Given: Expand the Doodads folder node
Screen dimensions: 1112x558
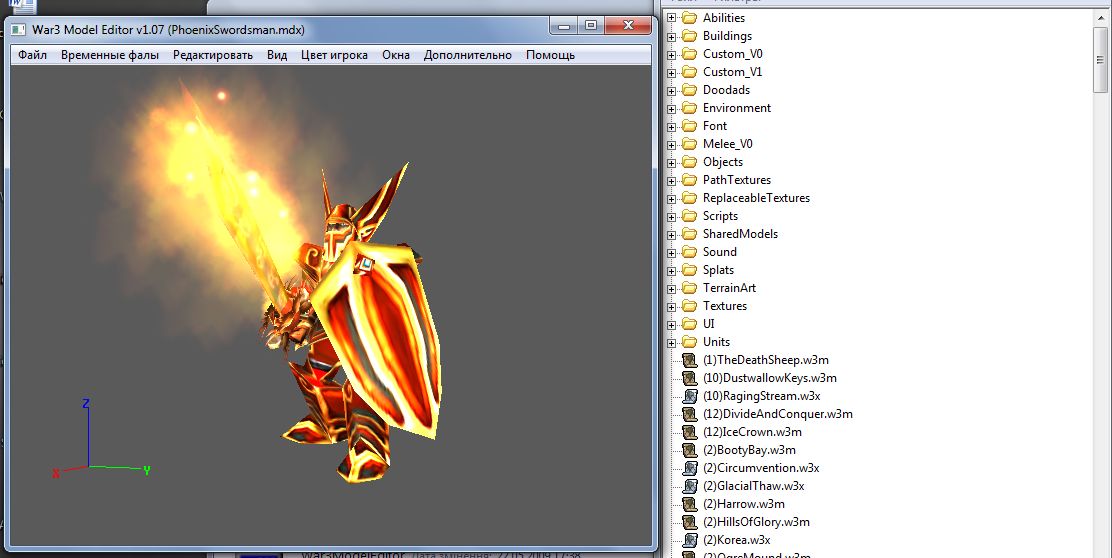Looking at the screenshot, I should pyautogui.click(x=671, y=90).
